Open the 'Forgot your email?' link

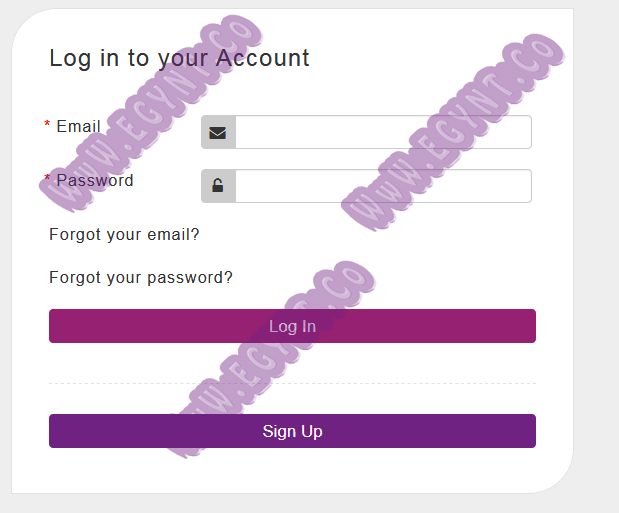coord(124,235)
